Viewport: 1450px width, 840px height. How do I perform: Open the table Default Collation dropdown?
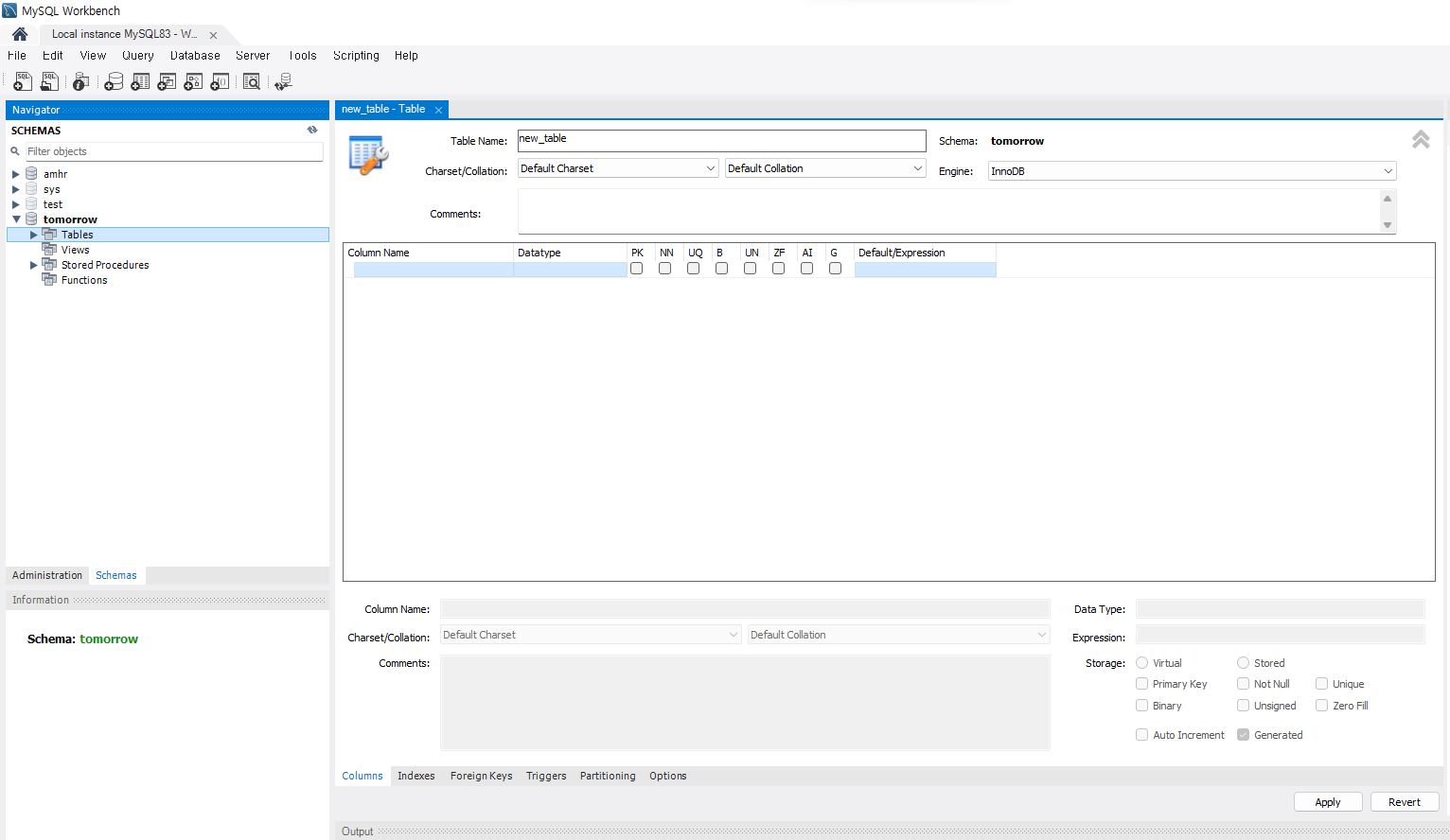825,168
